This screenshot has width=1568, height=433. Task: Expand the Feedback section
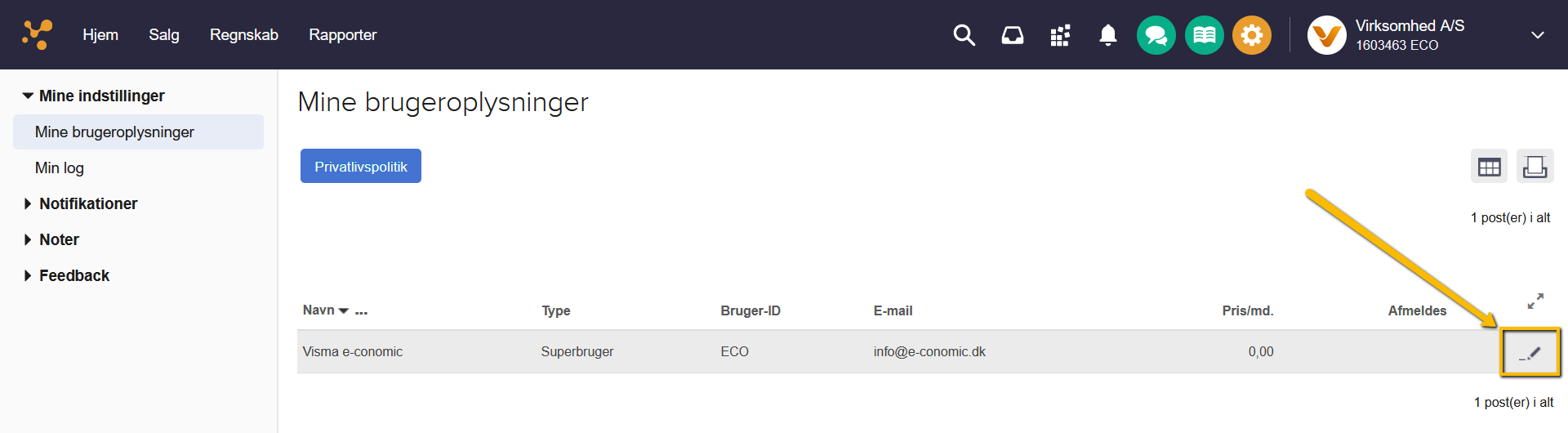tap(66, 275)
